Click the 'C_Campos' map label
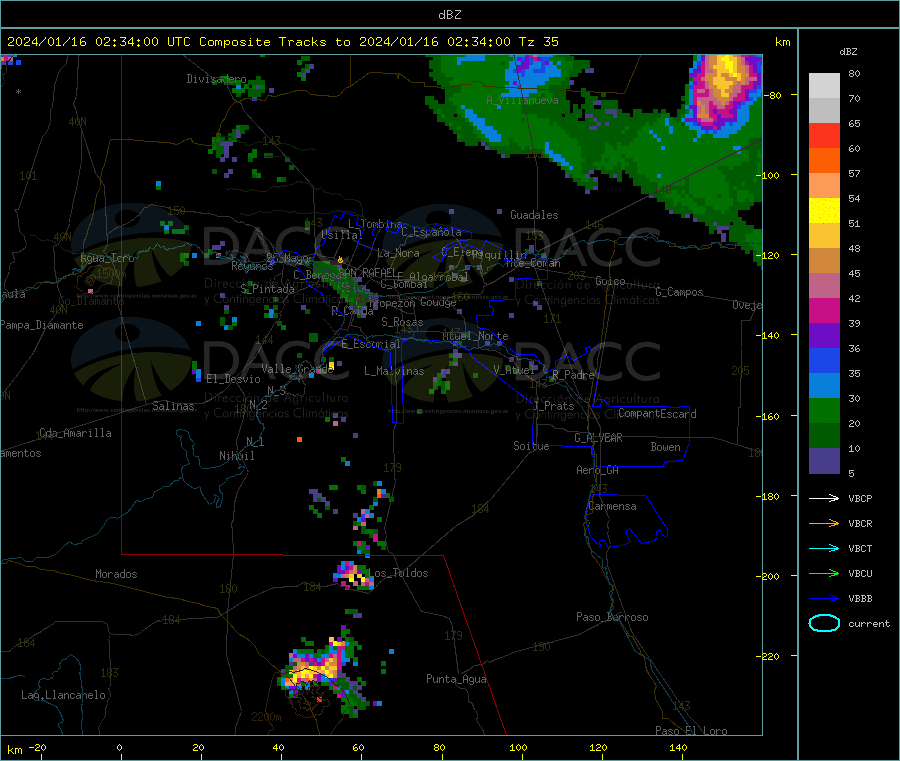 click(x=679, y=292)
